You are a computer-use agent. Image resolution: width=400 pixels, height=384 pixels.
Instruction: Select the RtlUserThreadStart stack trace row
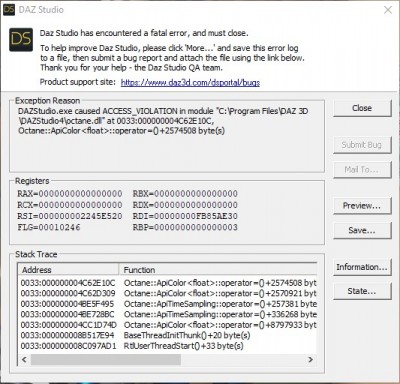click(167, 346)
